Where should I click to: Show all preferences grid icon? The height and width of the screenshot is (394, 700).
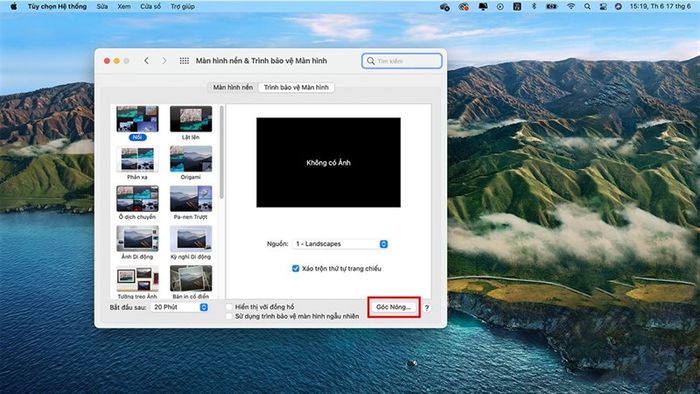184,61
